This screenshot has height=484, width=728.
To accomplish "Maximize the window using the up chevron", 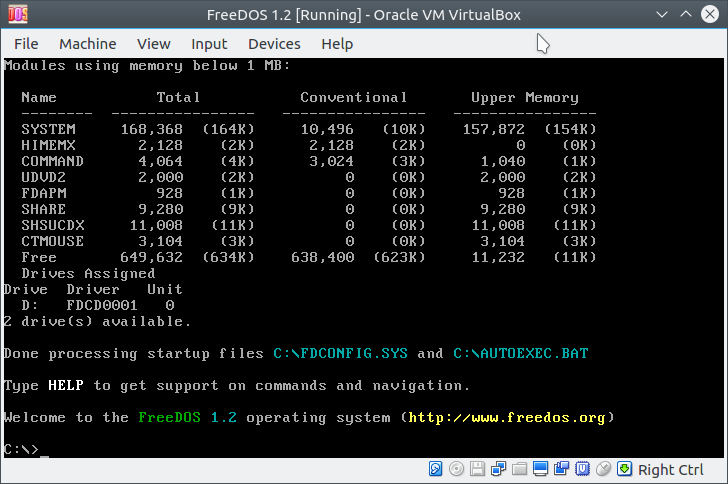I will pyautogui.click(x=686, y=14).
